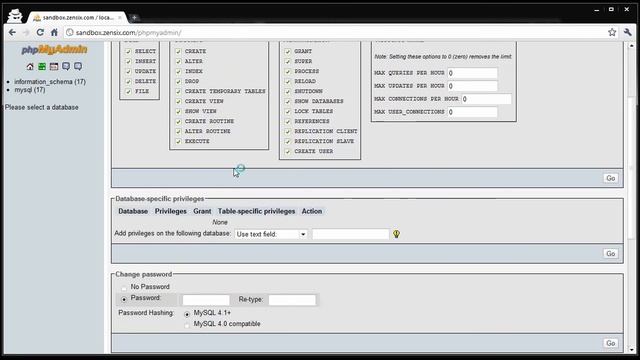This screenshot has height=360, width=640.
Task: Toggle the SHUTDOWN privilege checkbox
Action: tap(288, 91)
